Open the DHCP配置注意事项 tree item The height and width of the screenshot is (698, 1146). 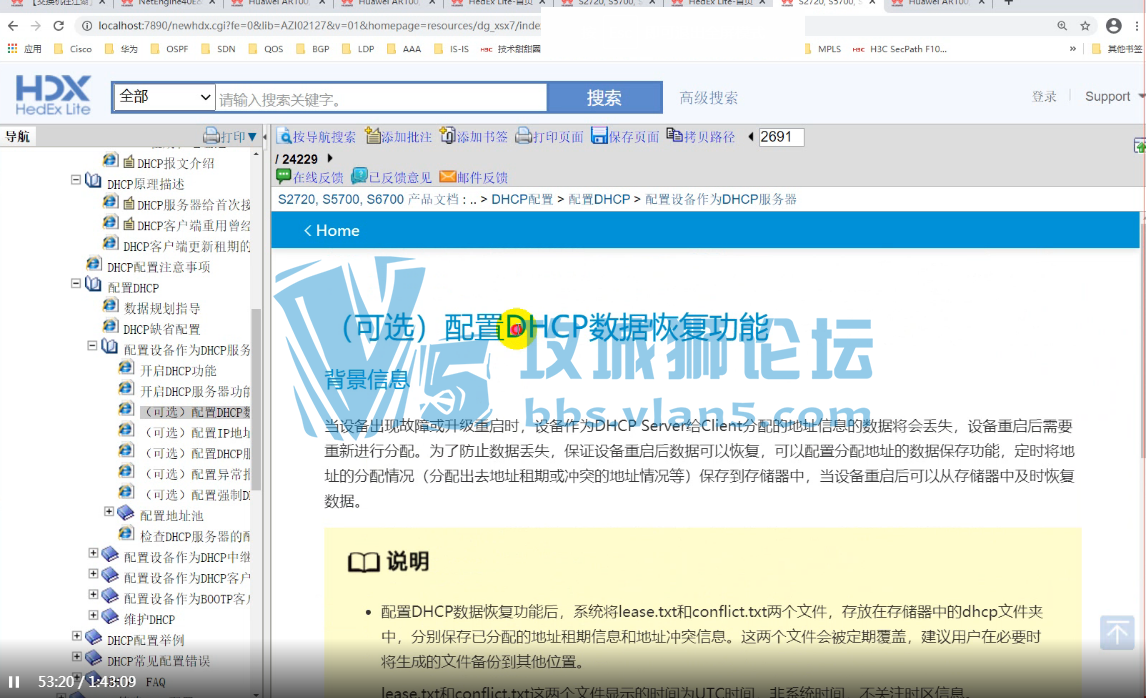point(159,267)
